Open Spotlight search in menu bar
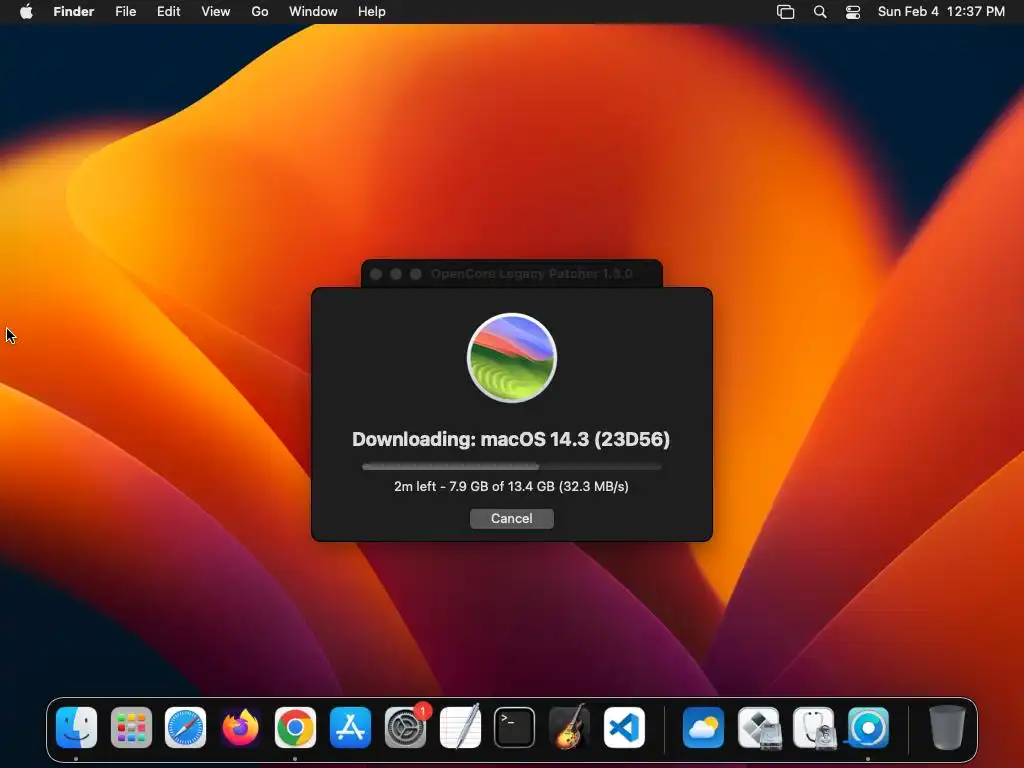 [x=820, y=12]
